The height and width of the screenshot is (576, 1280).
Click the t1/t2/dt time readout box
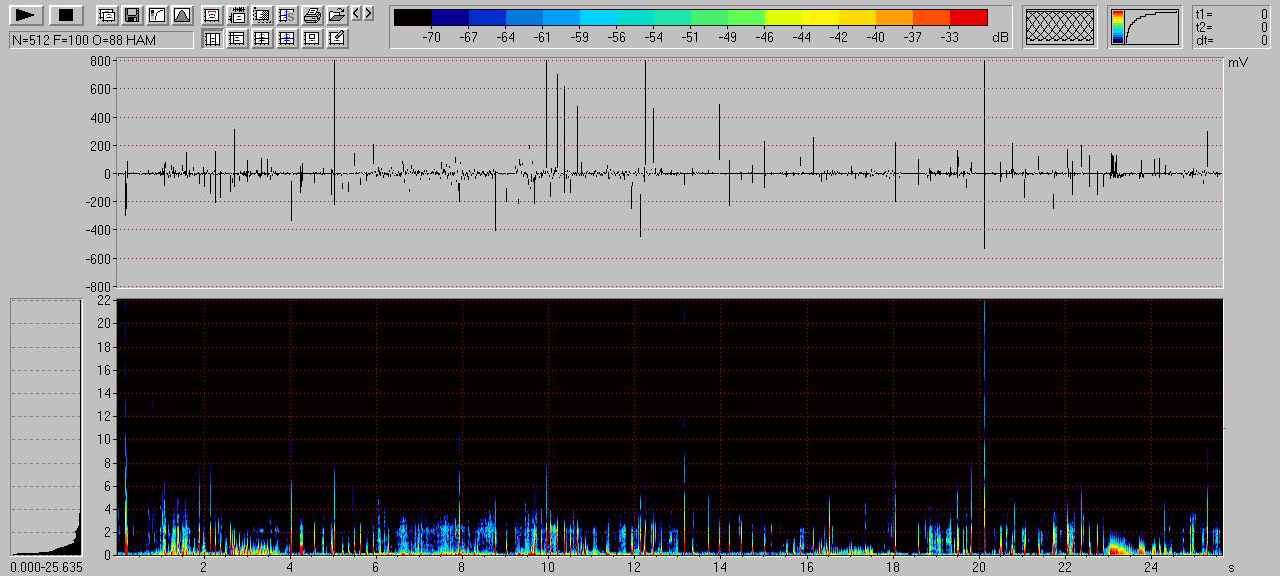click(x=1231, y=27)
